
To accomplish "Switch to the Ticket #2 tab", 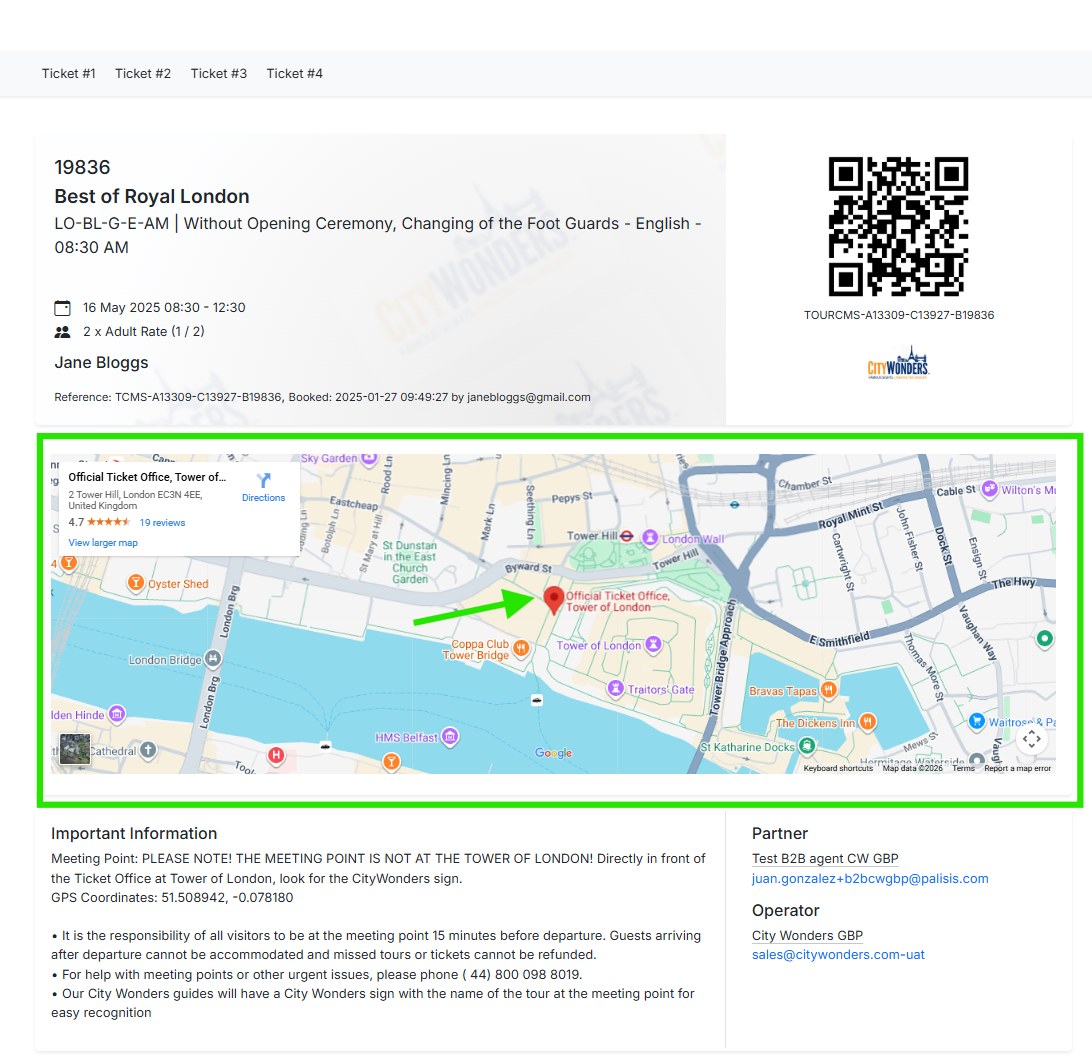I will click(143, 74).
